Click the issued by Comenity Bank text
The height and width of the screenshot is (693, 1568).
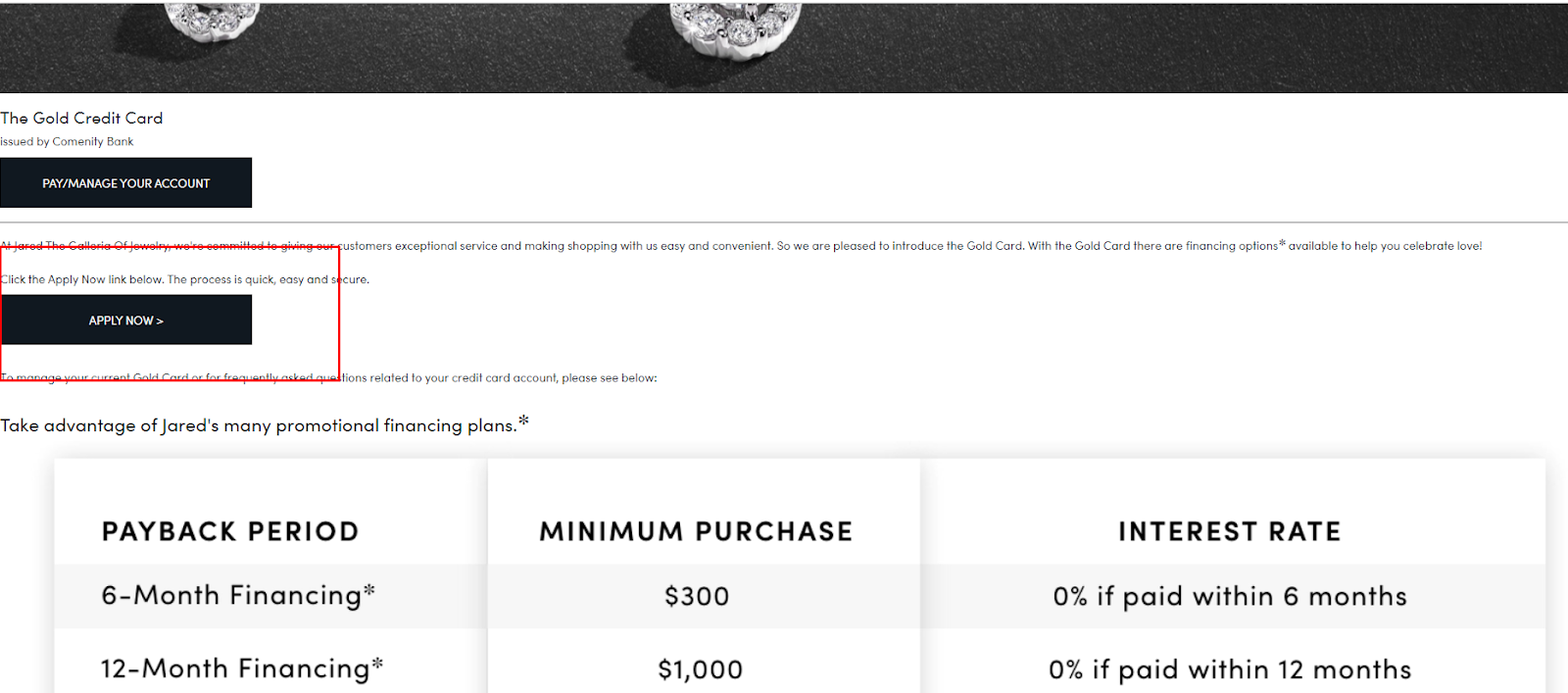point(67,142)
